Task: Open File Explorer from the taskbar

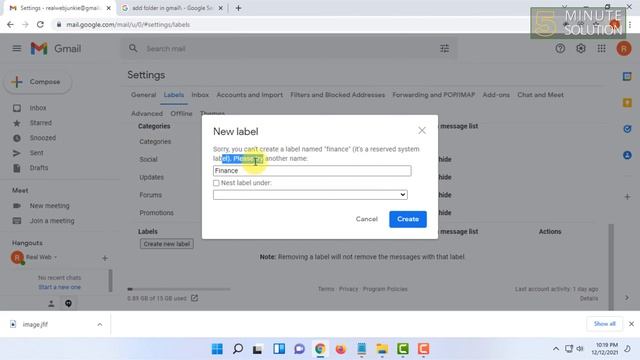Action: click(x=382, y=349)
